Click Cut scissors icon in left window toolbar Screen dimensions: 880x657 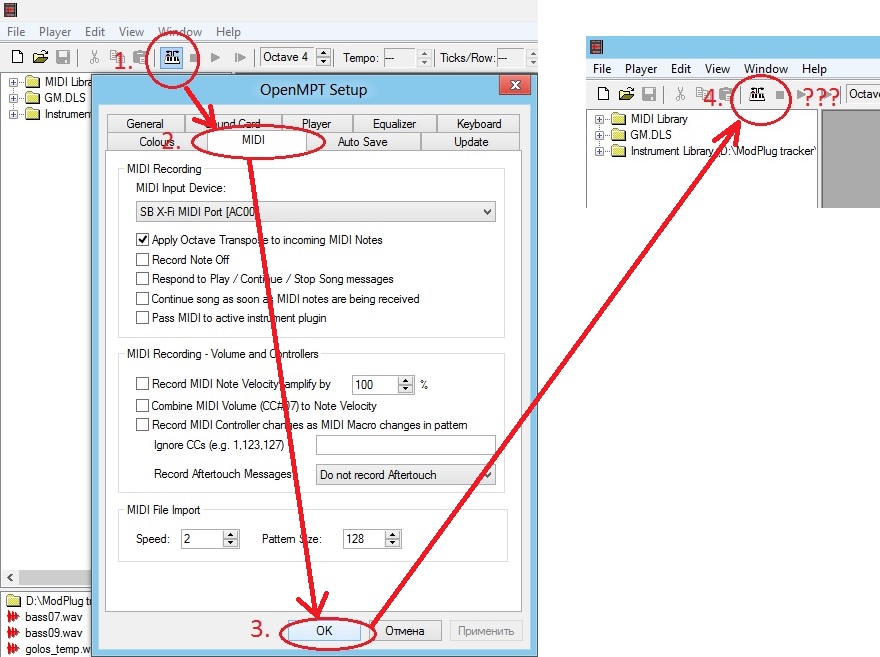coord(94,57)
